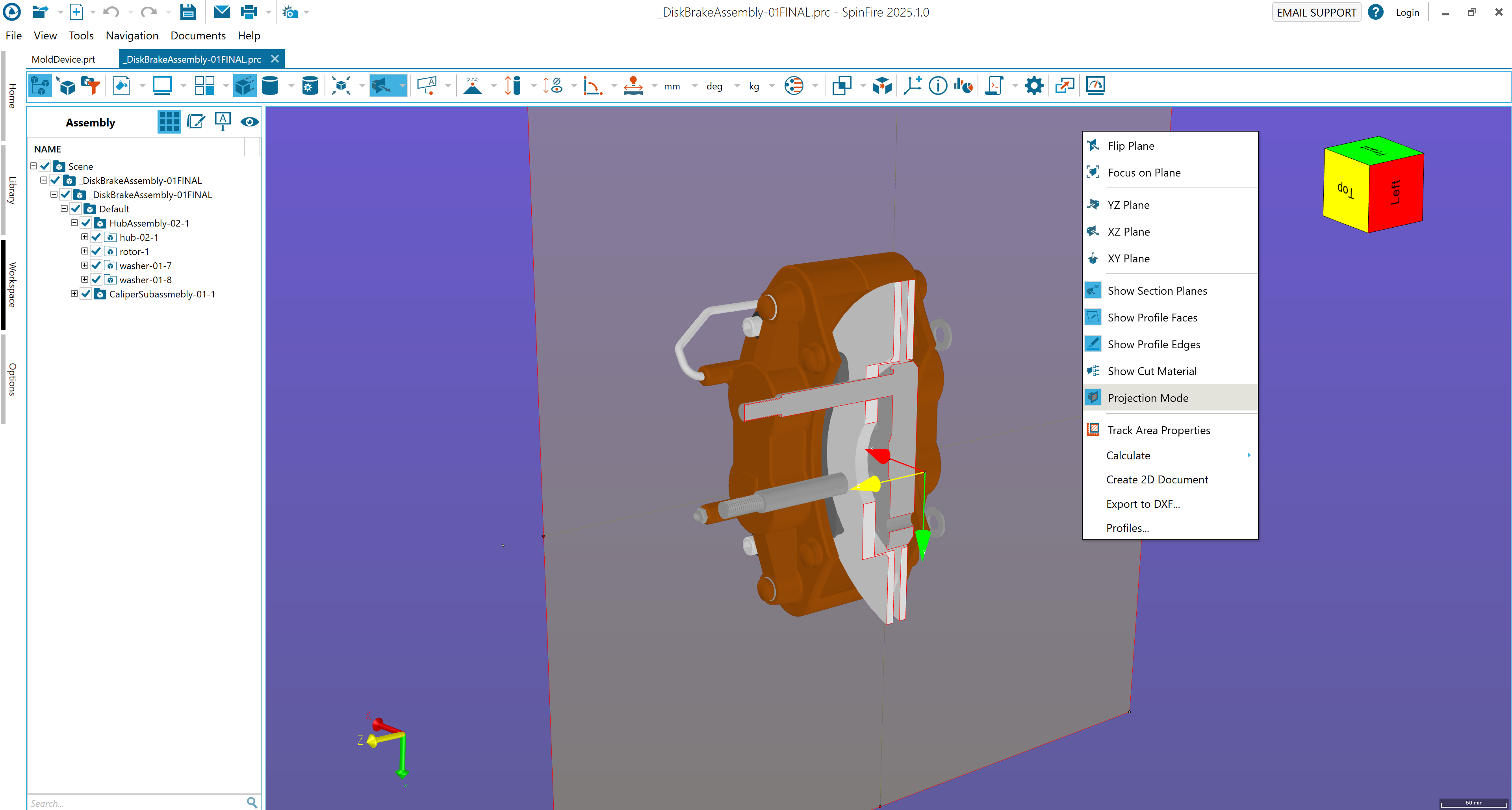Click the save disk icon
This screenshot has height=810, width=1512.
pyautogui.click(x=188, y=12)
